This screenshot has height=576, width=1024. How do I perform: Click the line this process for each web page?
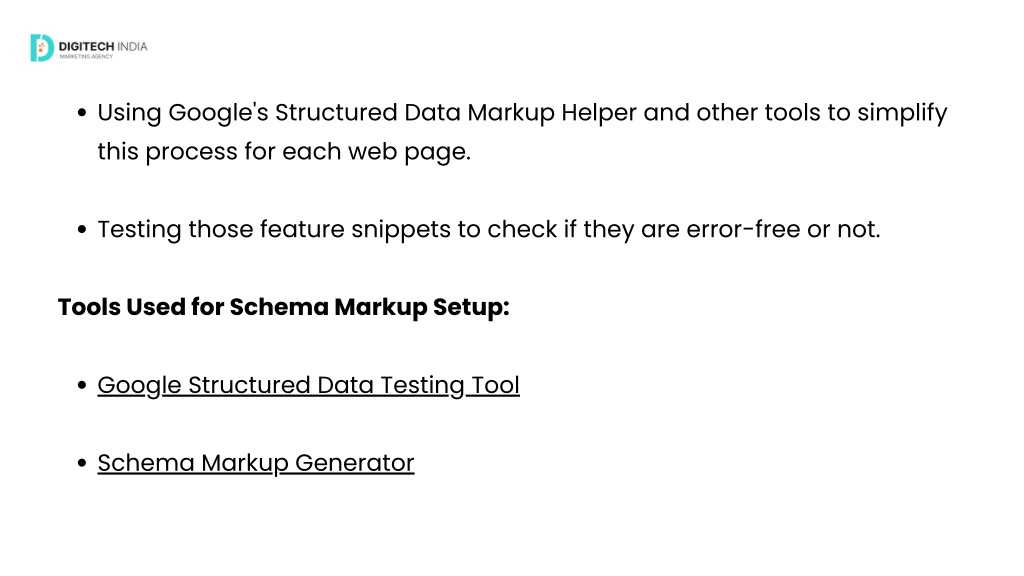[x=284, y=152]
